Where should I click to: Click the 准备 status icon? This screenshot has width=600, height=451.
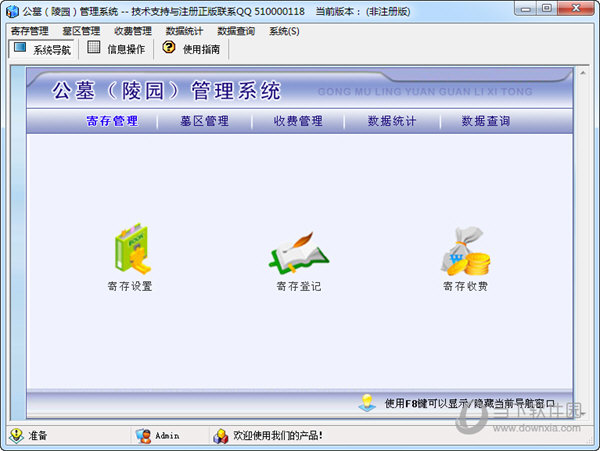pyautogui.click(x=16, y=436)
